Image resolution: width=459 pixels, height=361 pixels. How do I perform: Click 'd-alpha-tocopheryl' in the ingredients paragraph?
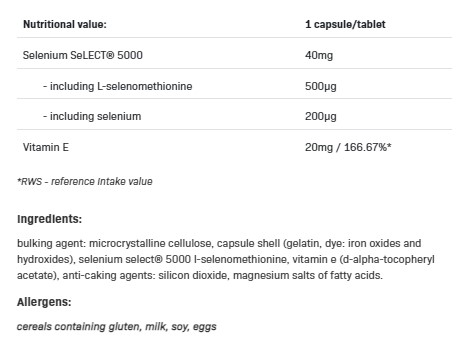pos(389,259)
